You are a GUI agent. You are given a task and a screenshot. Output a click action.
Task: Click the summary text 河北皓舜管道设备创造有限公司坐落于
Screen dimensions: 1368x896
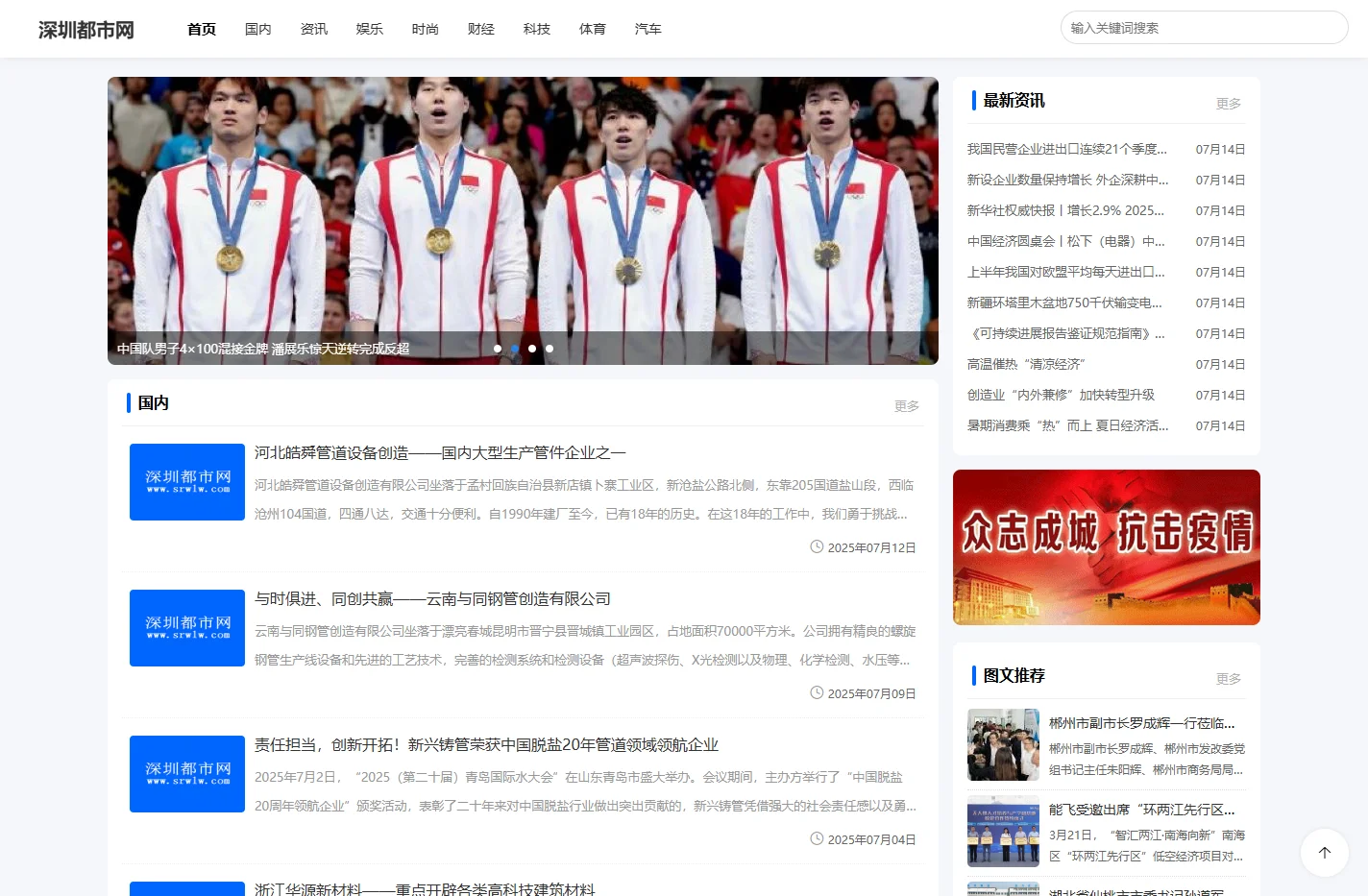[584, 499]
